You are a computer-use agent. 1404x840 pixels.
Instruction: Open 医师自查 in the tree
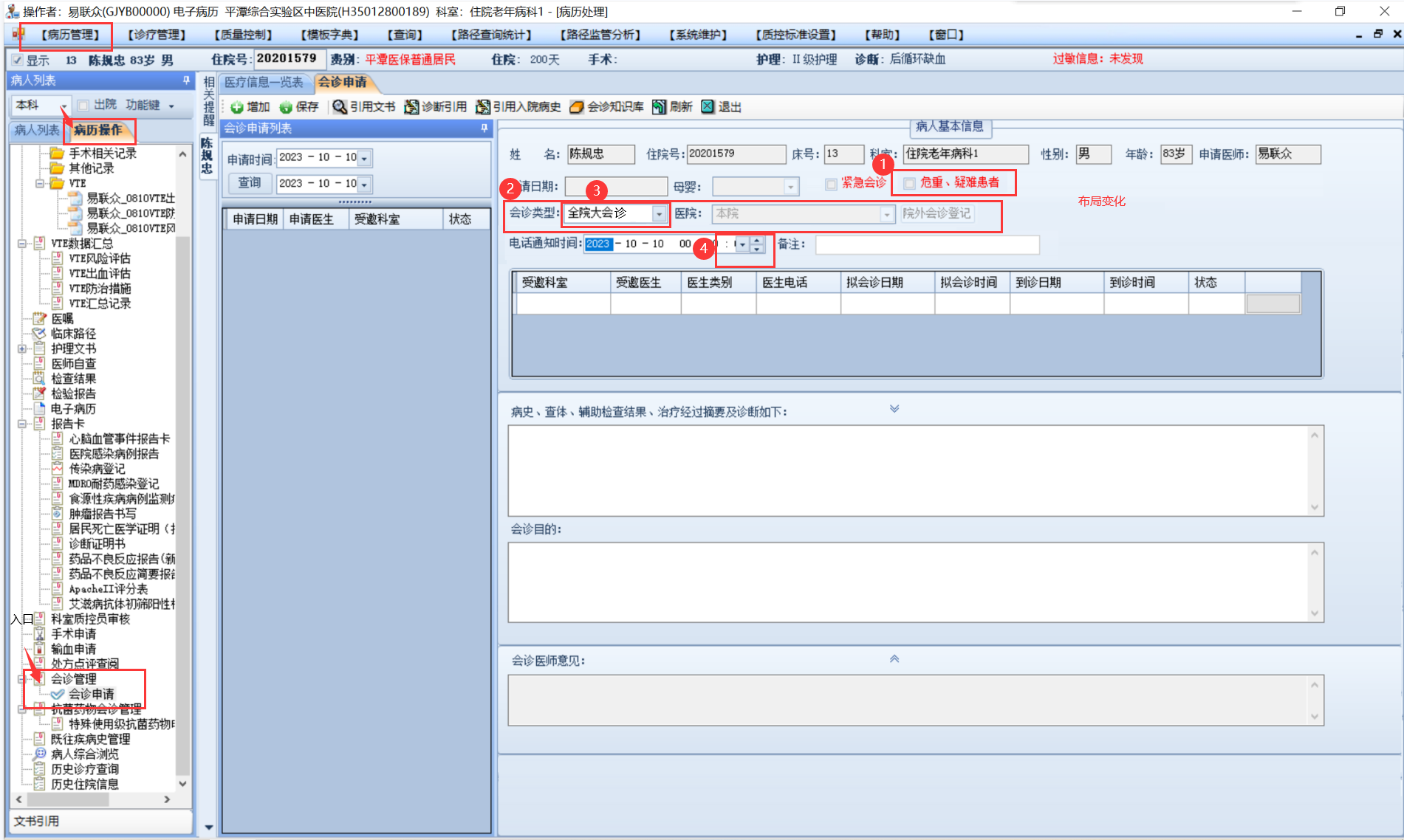click(73, 363)
